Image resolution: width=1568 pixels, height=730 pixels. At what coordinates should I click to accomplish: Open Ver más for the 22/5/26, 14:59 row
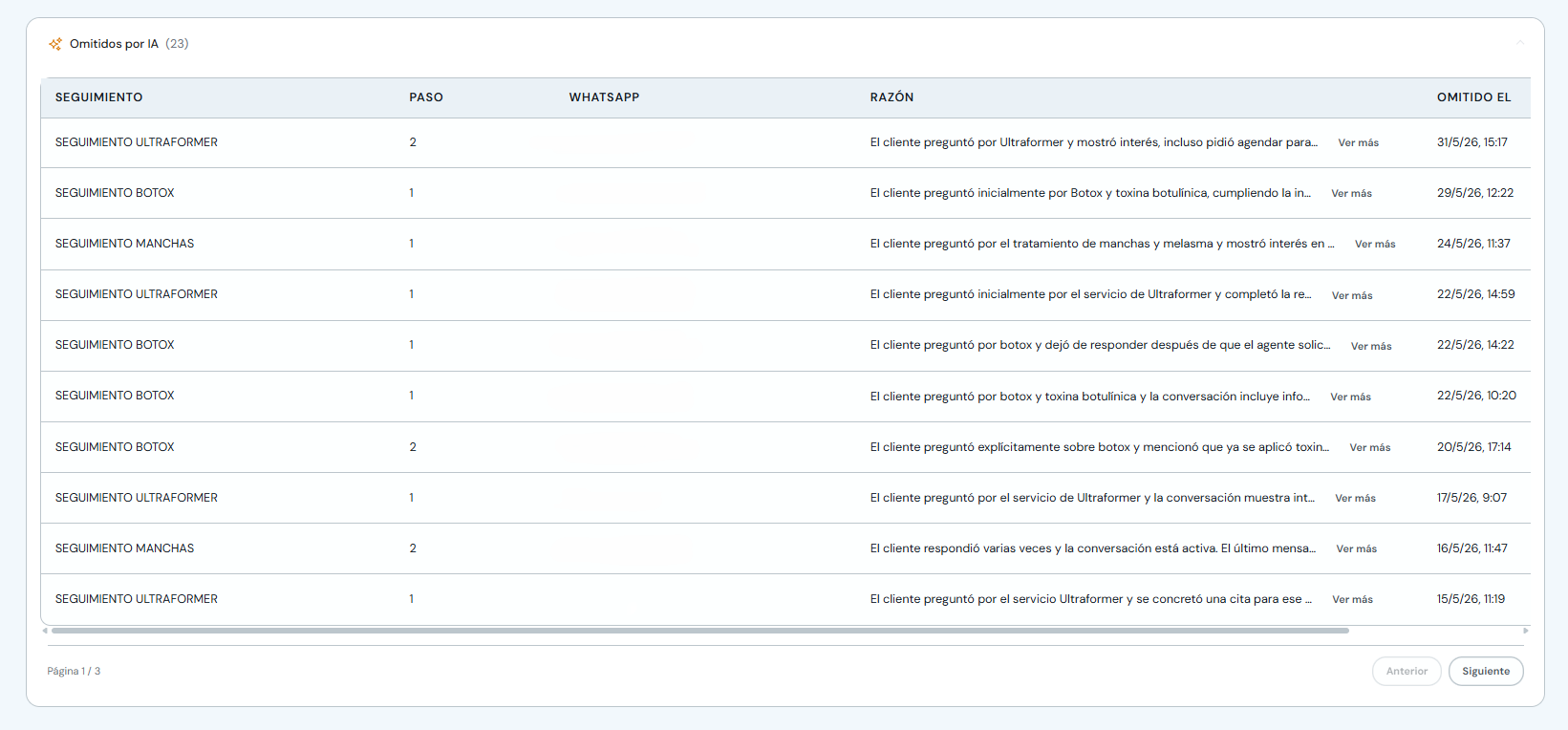click(x=1352, y=296)
